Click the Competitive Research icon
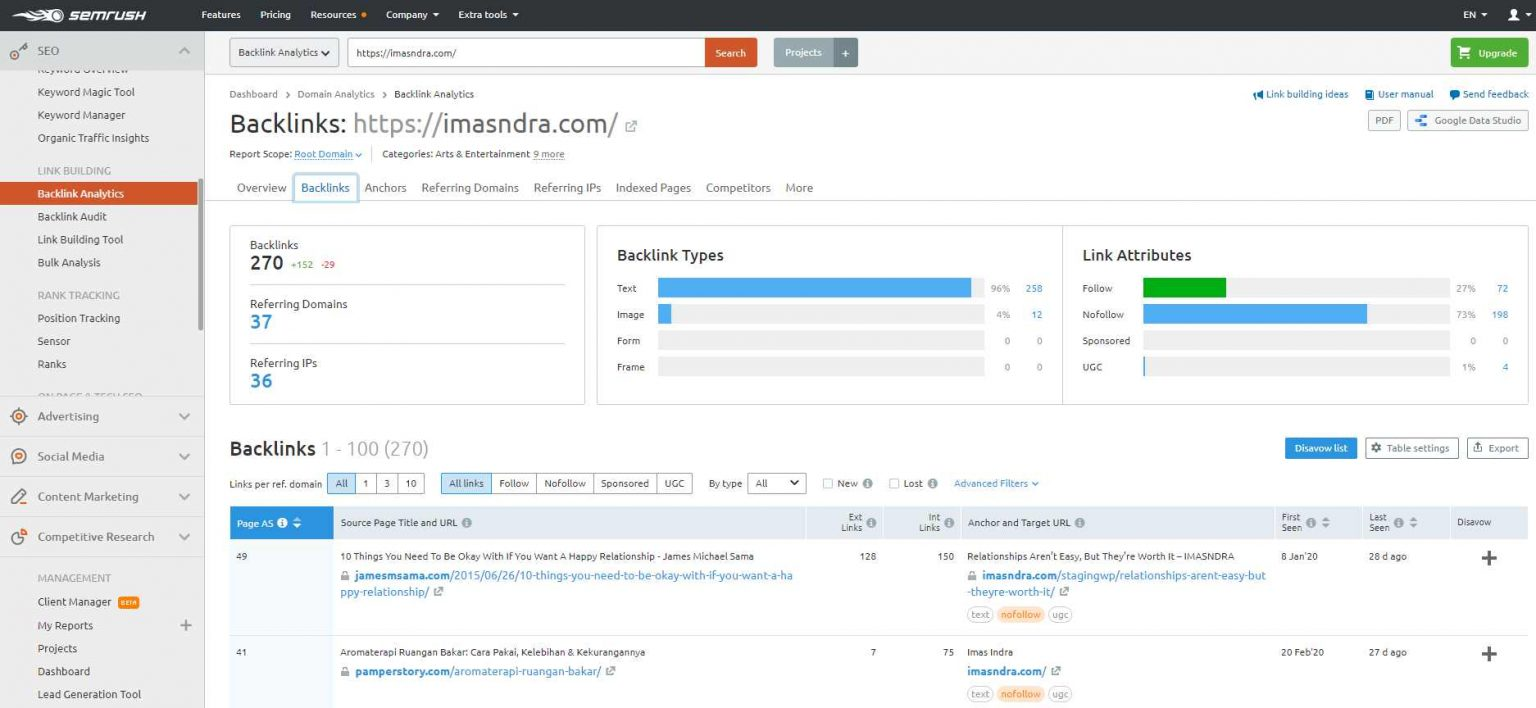This screenshot has height=708, width=1536. tap(19, 537)
